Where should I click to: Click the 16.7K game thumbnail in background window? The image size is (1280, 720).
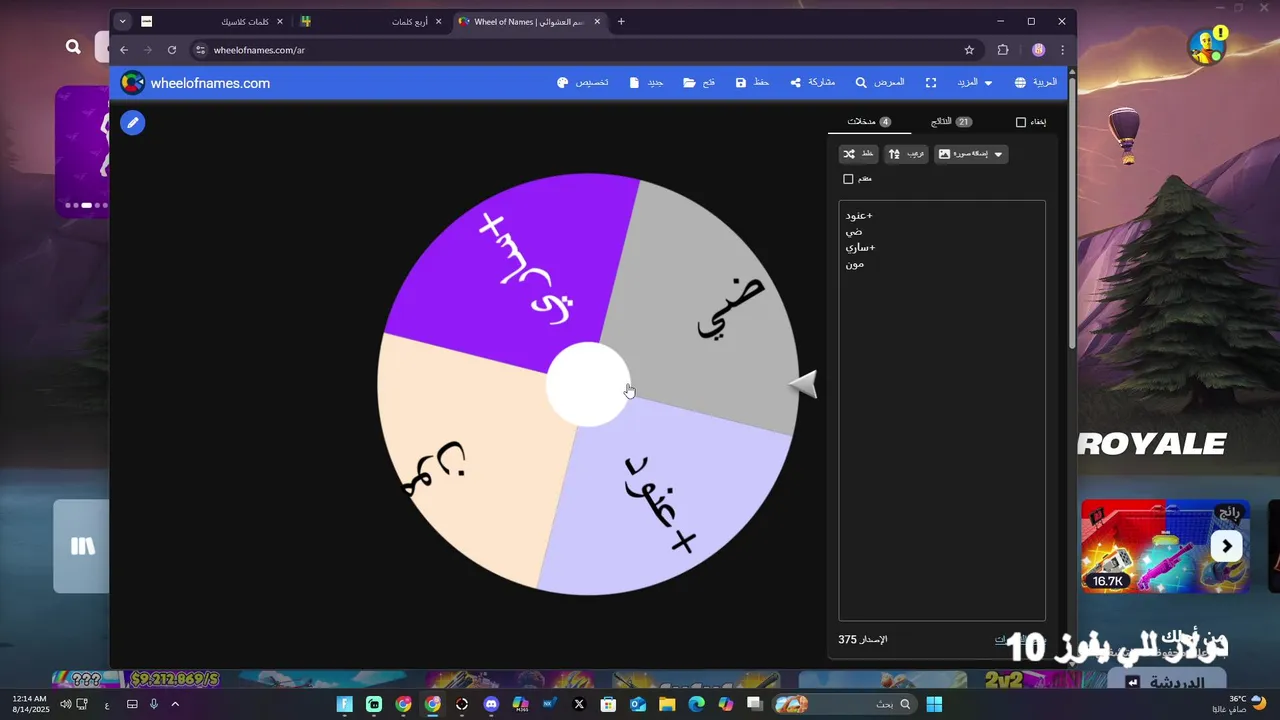pyautogui.click(x=1165, y=546)
